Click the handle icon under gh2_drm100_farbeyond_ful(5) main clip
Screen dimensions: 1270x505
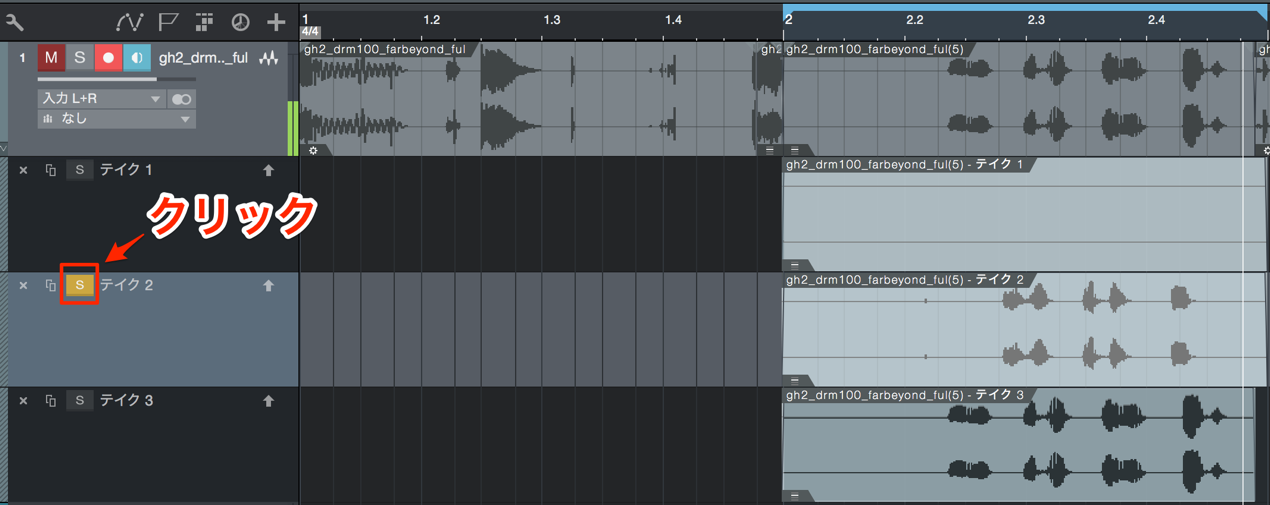795,150
